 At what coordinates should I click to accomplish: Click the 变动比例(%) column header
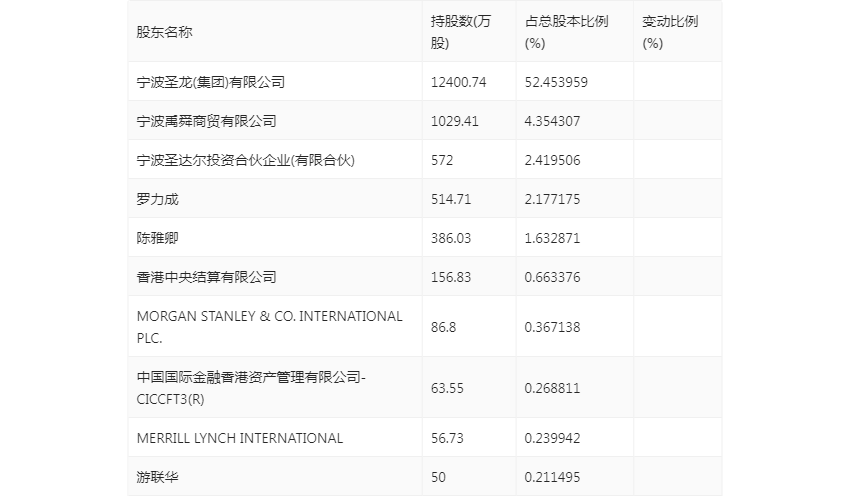(x=670, y=32)
